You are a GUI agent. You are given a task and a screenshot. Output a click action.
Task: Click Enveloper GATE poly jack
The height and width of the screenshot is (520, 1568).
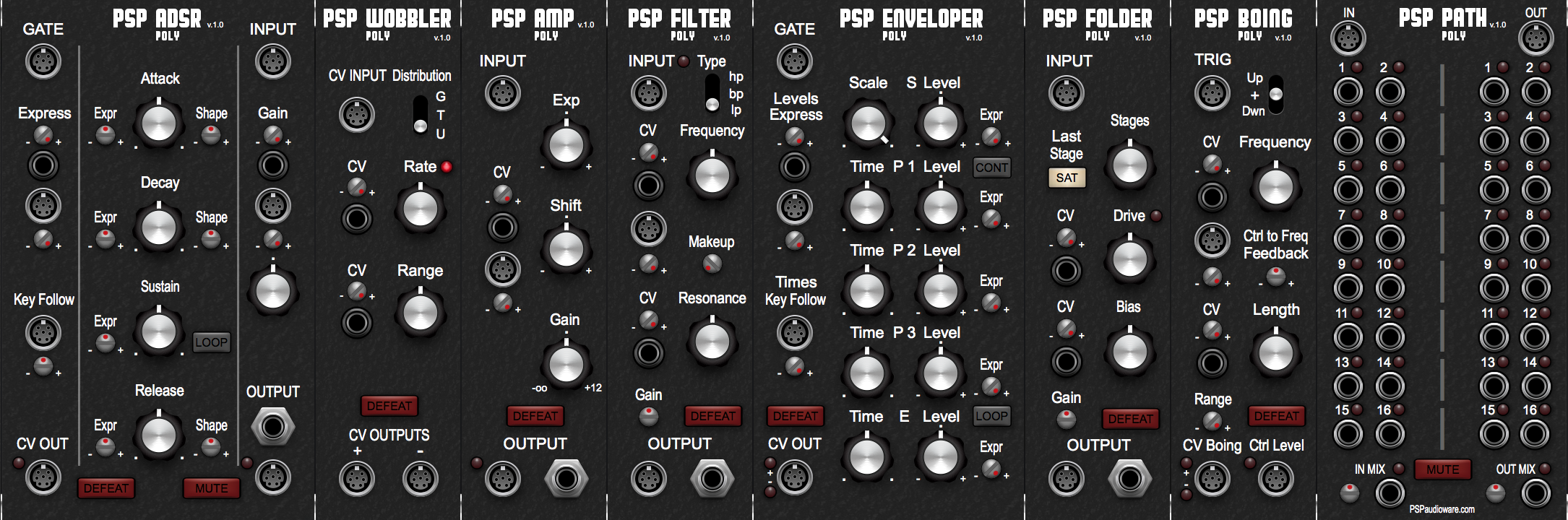795,61
